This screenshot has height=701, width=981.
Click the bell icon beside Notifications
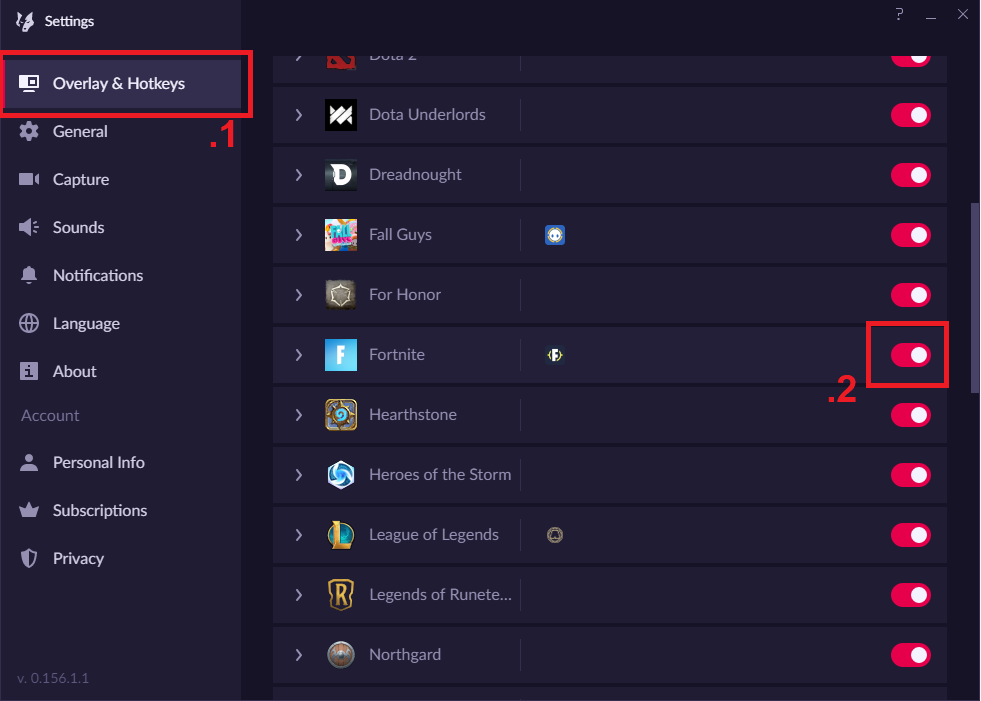click(x=29, y=275)
